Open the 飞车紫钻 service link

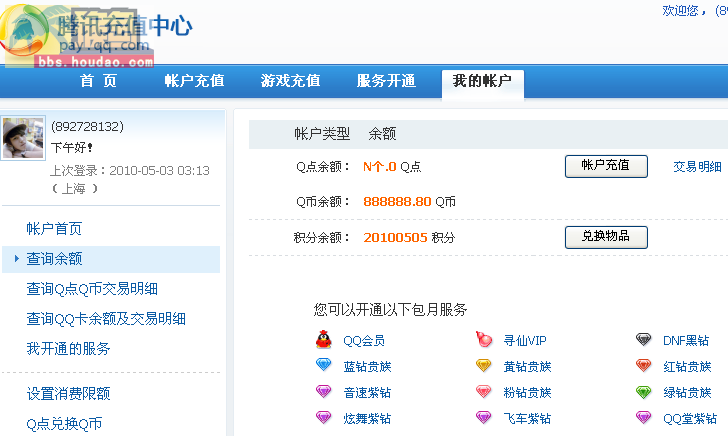[x=527, y=419]
